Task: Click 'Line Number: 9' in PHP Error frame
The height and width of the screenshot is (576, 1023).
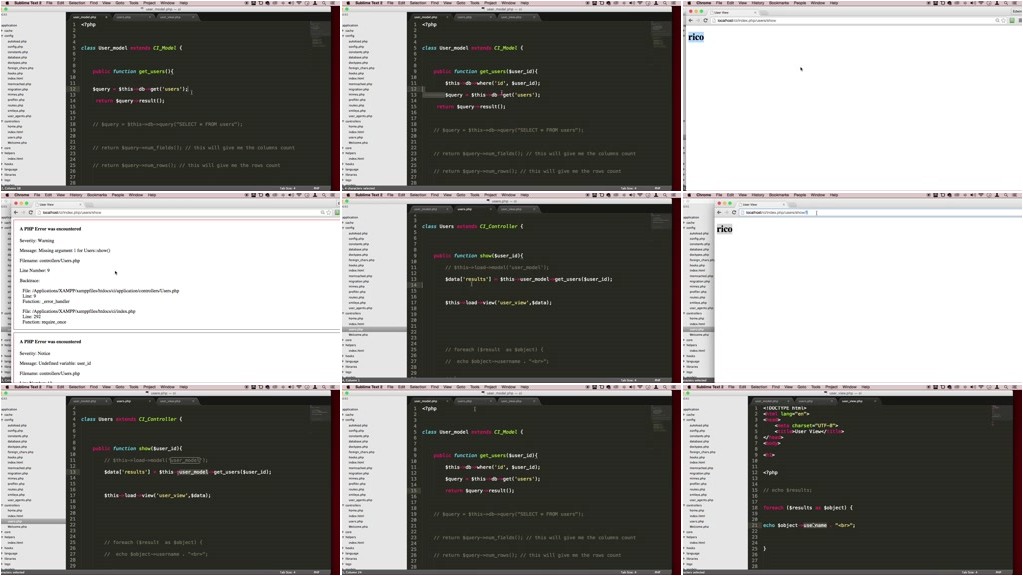Action: pyautogui.click(x=34, y=270)
